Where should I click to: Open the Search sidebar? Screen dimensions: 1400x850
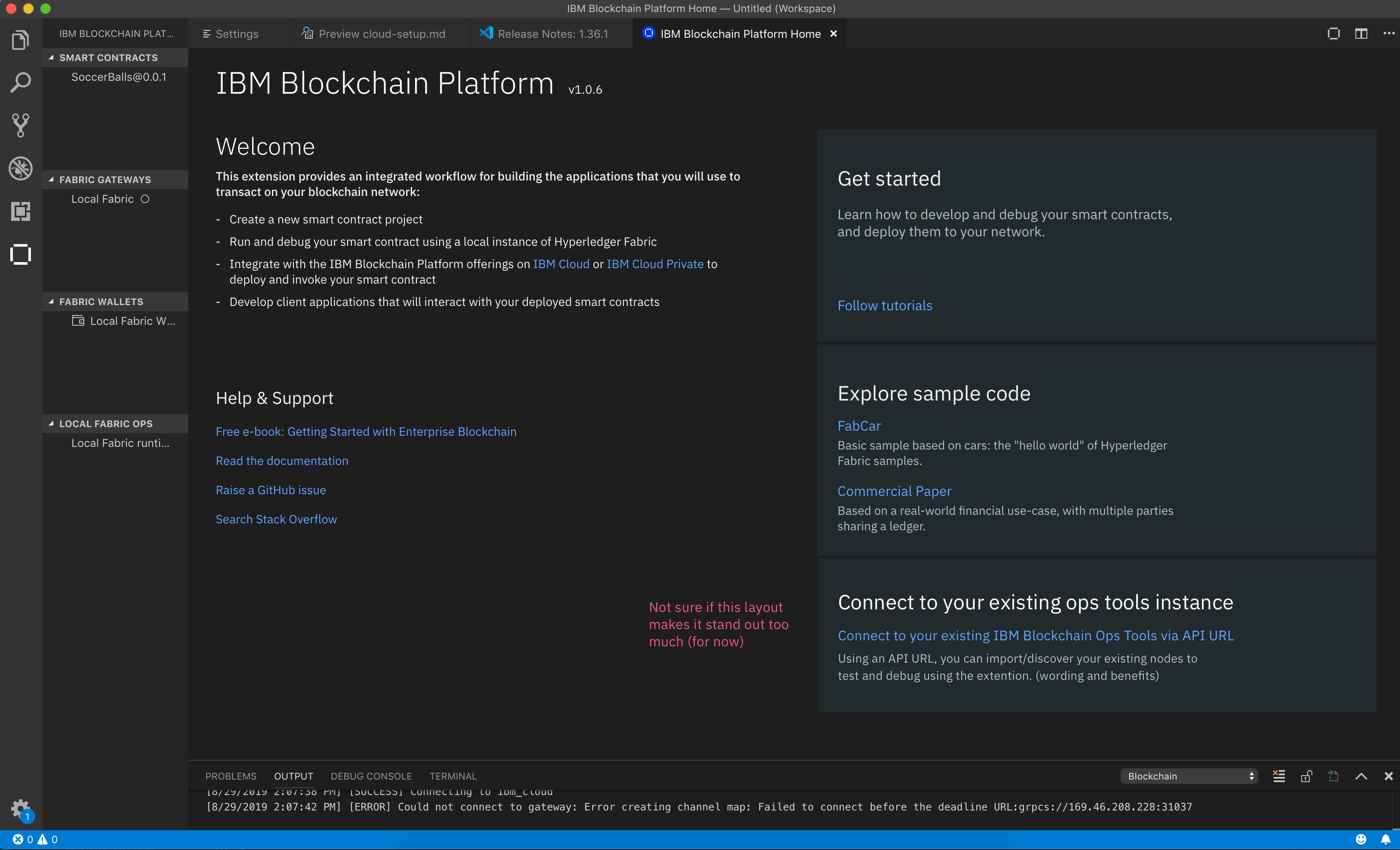click(x=21, y=82)
